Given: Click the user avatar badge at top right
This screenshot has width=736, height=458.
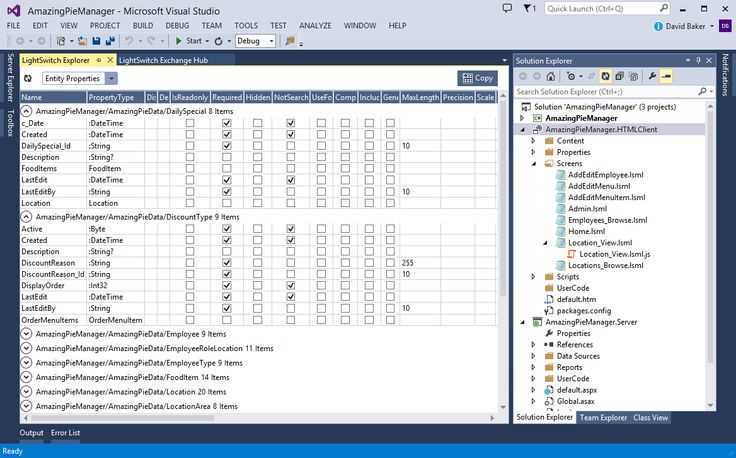Looking at the screenshot, I should 726,26.
